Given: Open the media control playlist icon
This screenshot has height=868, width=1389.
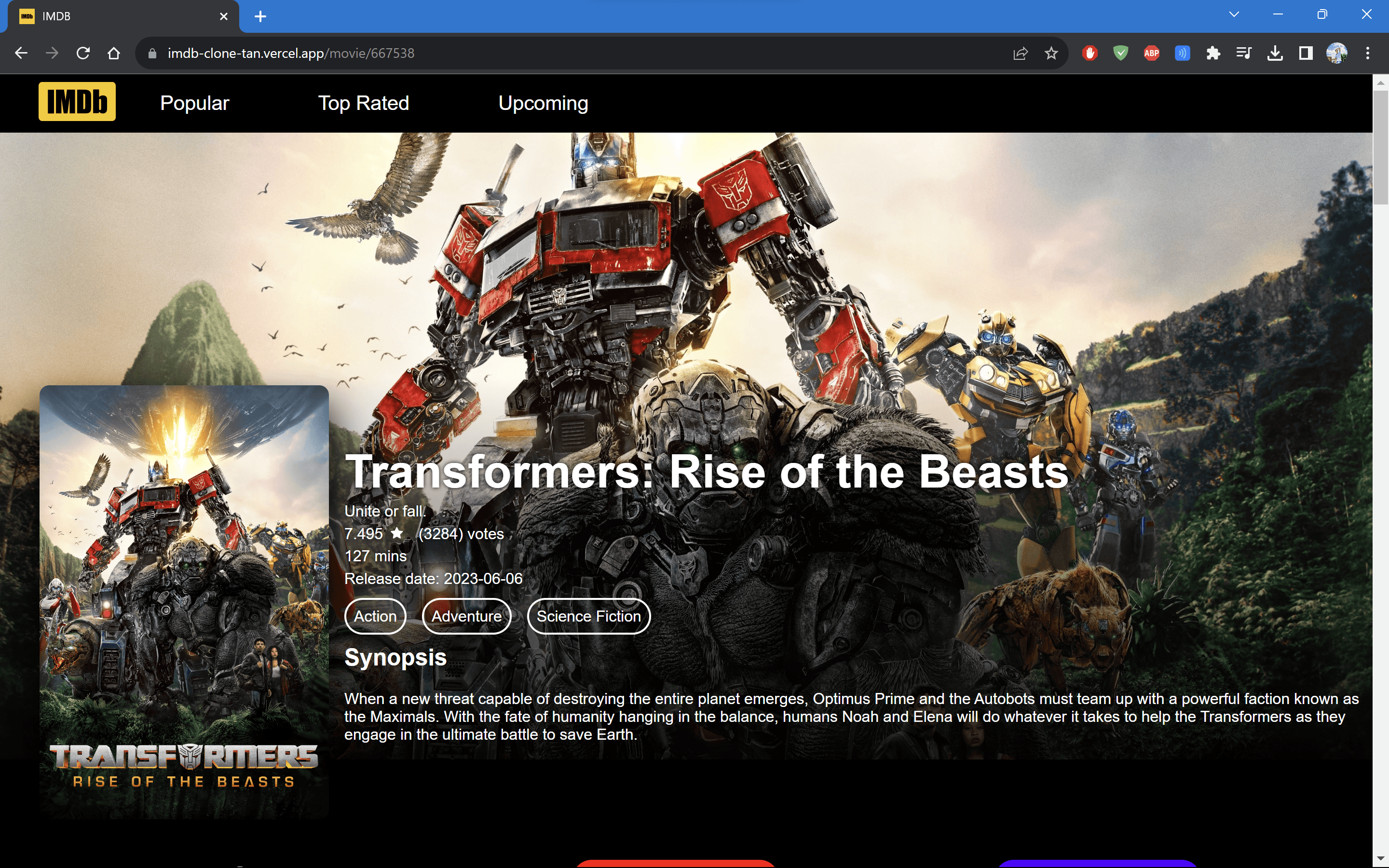Looking at the screenshot, I should (x=1244, y=54).
